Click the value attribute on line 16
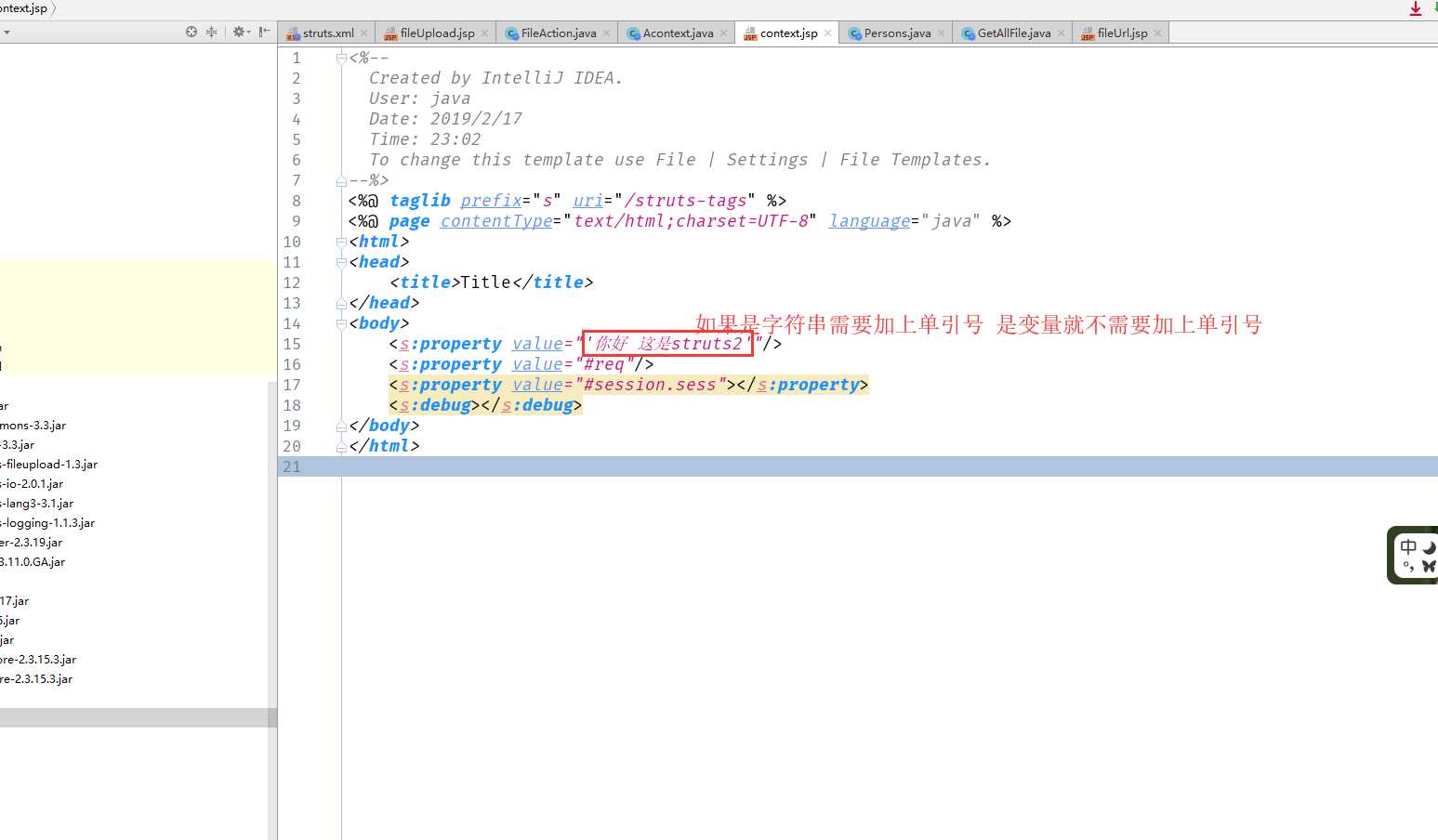 click(537, 364)
